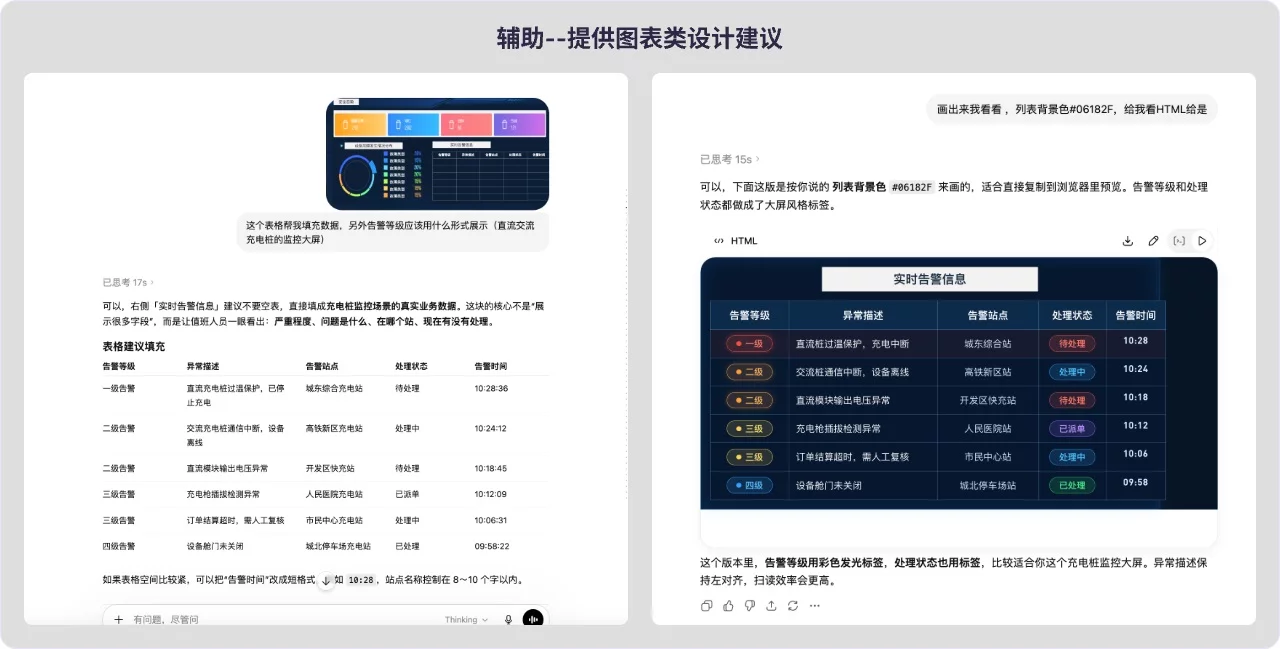Screen dimensions: 1280x649
Task: Click '09:58:22' in the left table
Action: click(x=491, y=546)
